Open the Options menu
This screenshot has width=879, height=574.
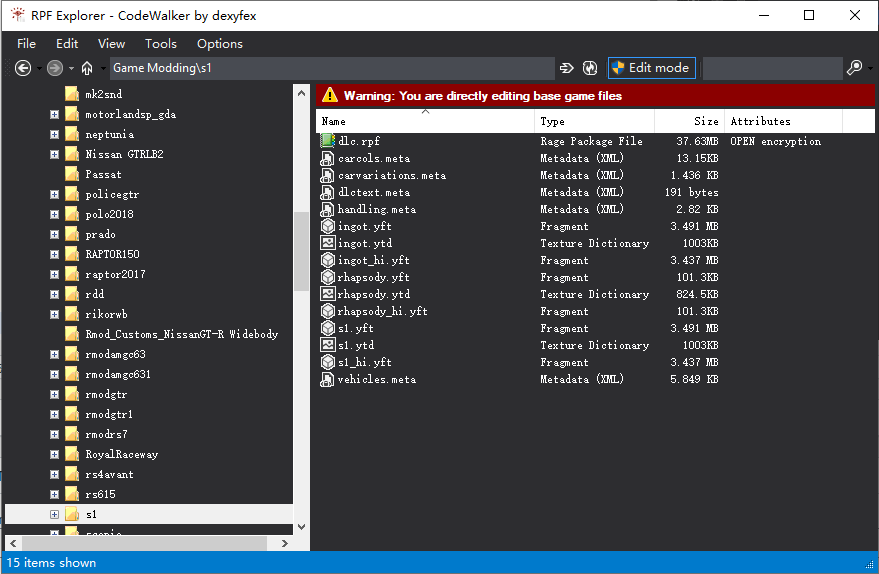219,43
